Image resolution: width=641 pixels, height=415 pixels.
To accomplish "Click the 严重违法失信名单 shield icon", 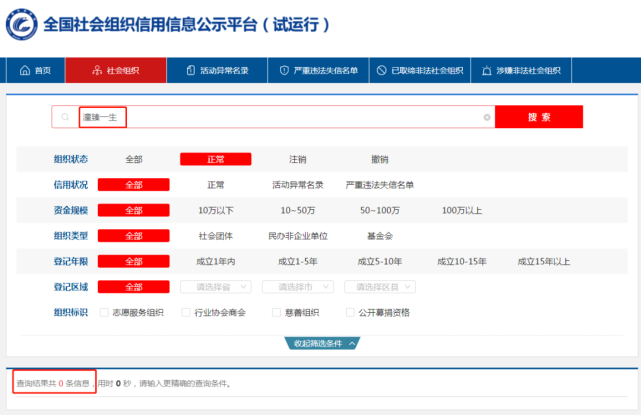I will click(284, 71).
